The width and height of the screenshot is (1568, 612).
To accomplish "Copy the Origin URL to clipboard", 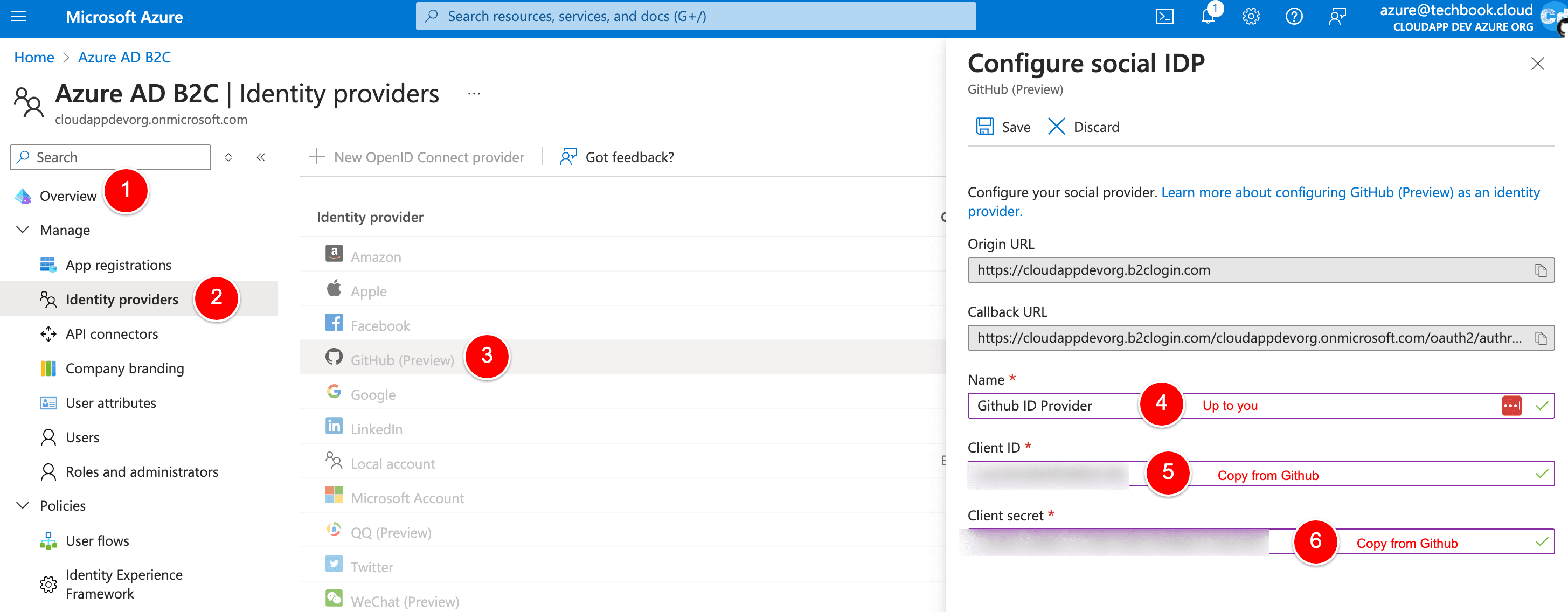I will click(x=1540, y=270).
